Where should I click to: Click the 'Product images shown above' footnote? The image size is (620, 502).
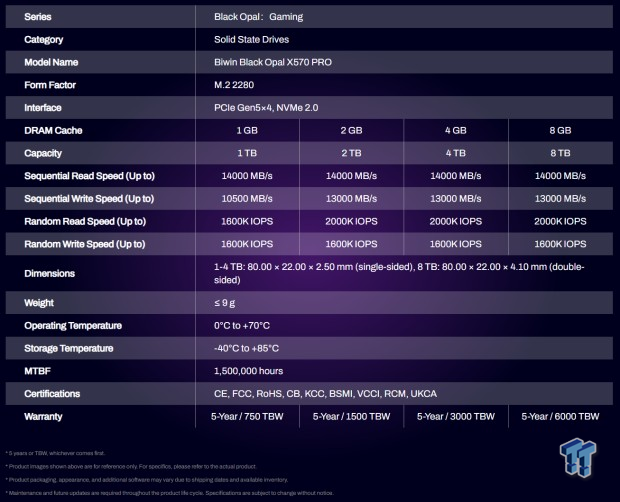[131, 467]
